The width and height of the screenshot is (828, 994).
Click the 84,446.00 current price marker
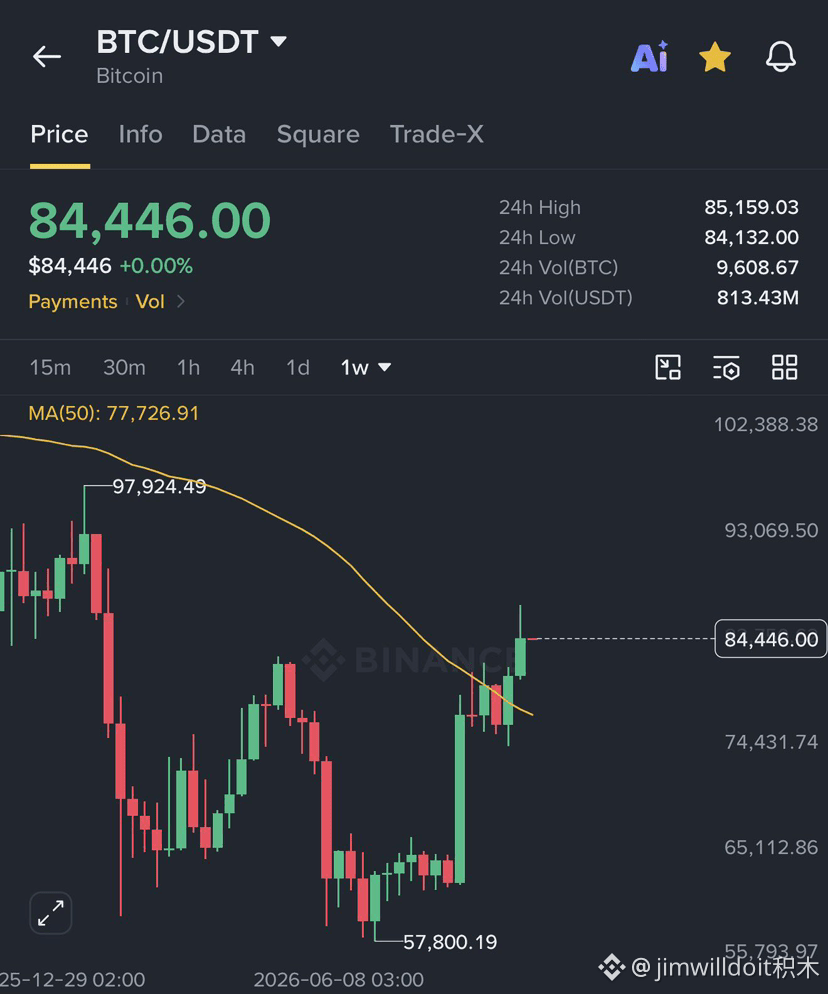771,639
